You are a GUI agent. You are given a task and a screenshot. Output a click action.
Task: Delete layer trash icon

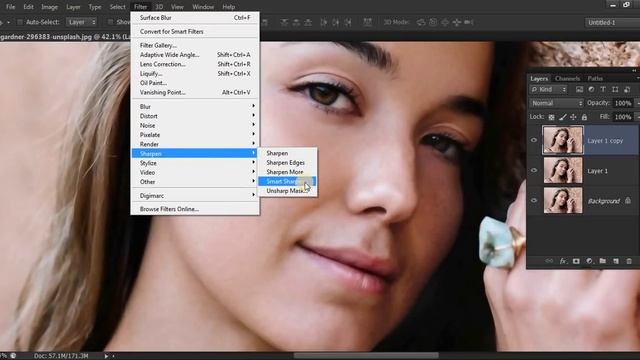(x=629, y=261)
